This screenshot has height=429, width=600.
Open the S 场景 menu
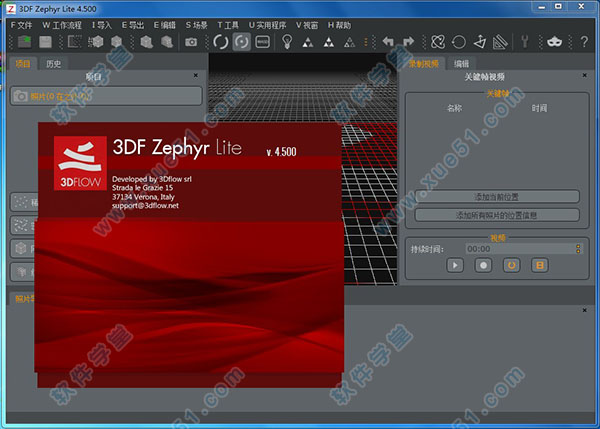(196, 25)
